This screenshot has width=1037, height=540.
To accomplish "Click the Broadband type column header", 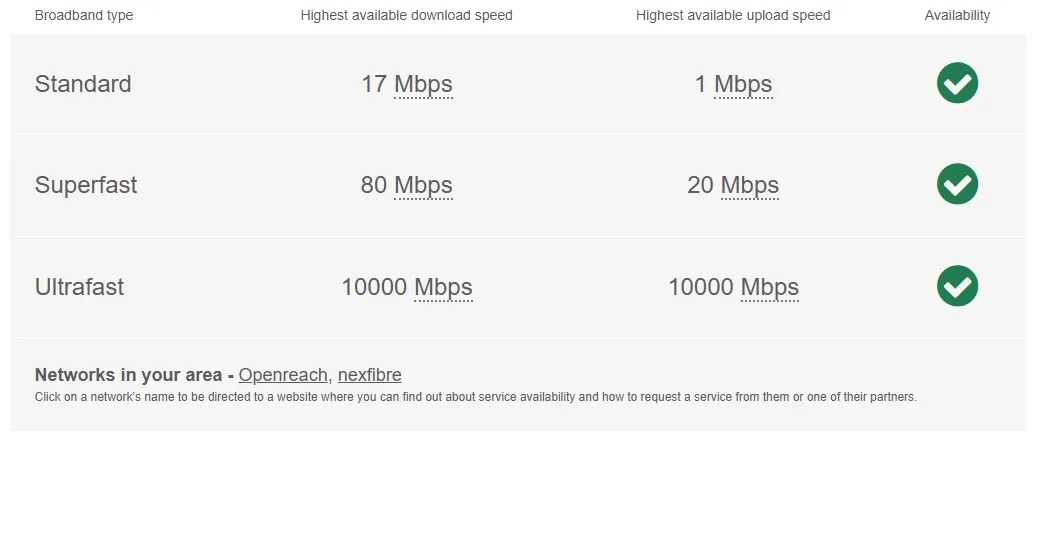I will tap(84, 15).
